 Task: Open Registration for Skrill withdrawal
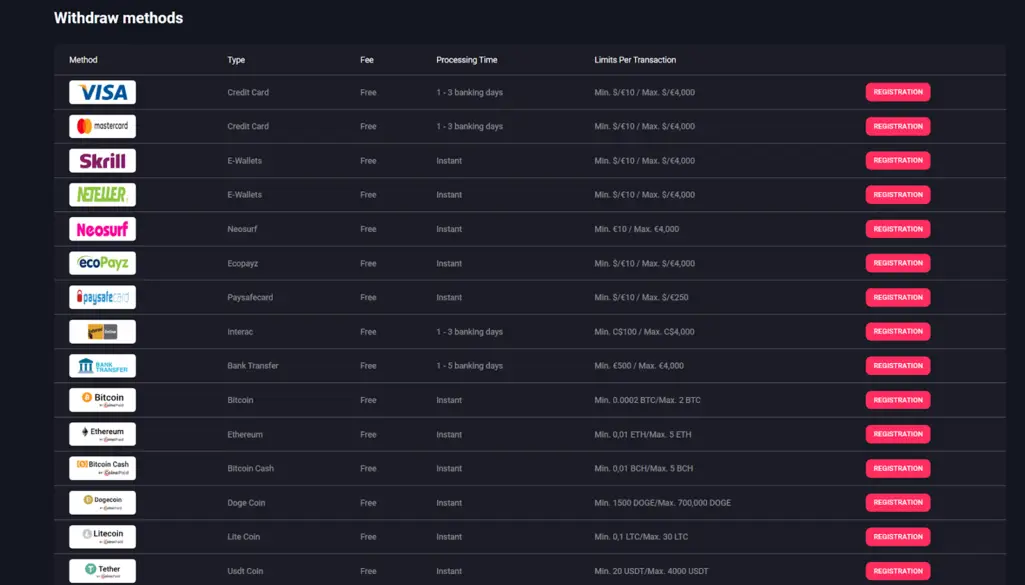point(898,160)
